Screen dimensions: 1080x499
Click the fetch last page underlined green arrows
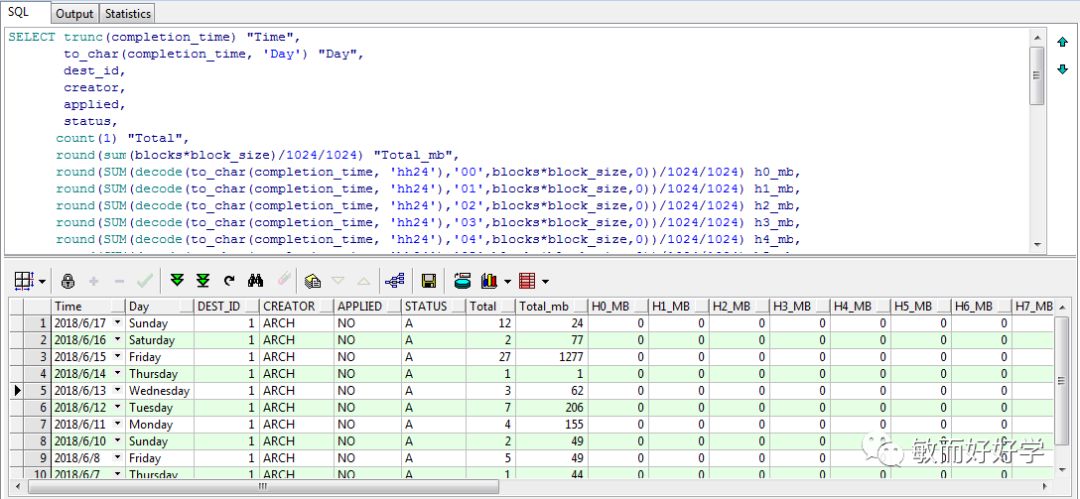click(202, 281)
